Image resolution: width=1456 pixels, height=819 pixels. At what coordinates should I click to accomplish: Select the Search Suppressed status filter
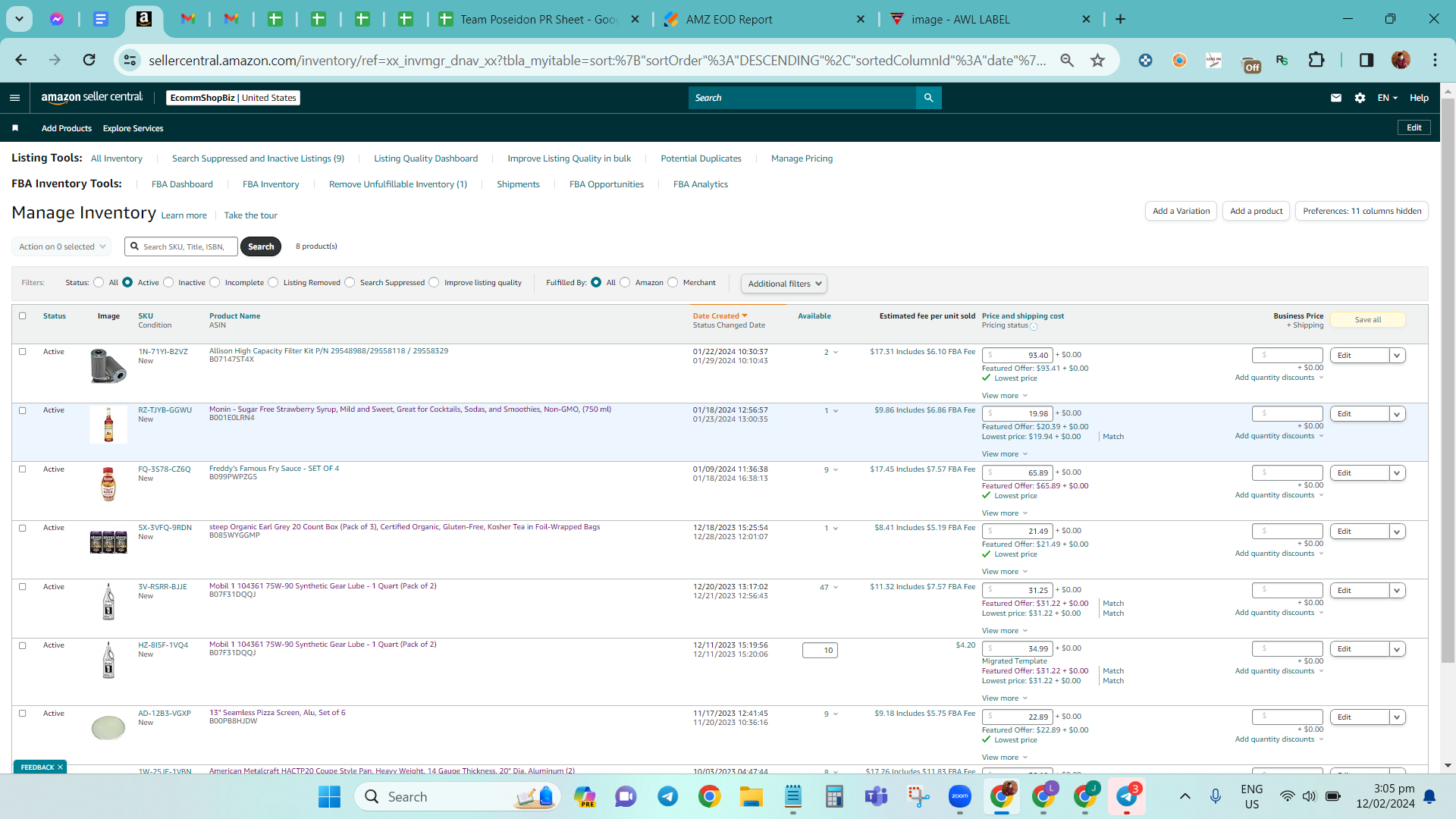click(350, 283)
